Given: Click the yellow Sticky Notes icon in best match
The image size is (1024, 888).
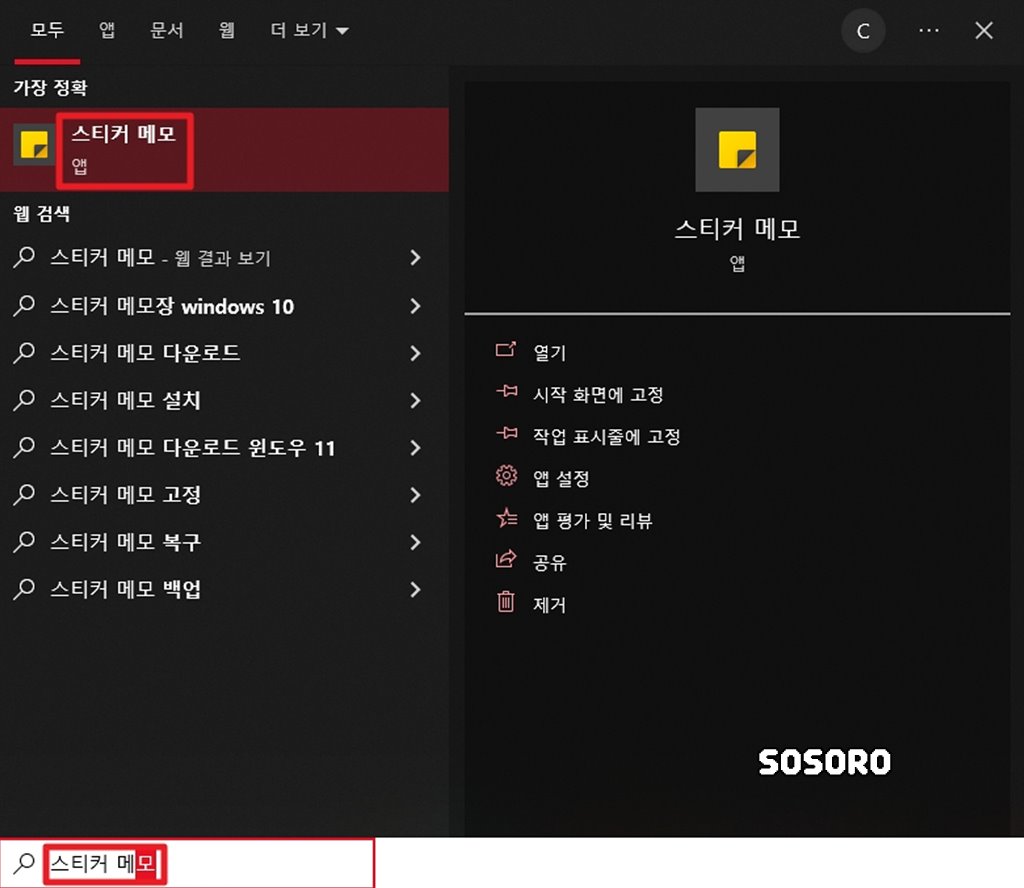Looking at the screenshot, I should click(x=34, y=145).
